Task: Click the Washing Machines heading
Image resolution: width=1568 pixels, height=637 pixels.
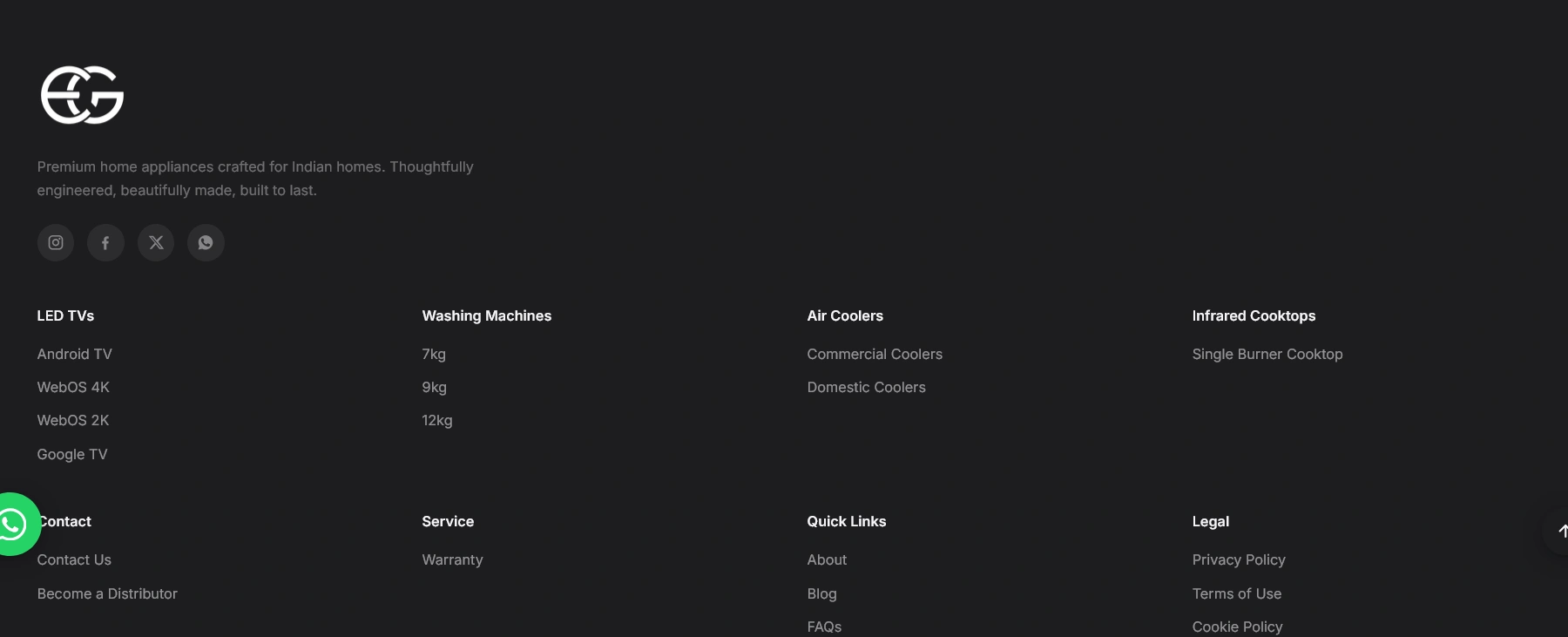Action: [x=487, y=315]
